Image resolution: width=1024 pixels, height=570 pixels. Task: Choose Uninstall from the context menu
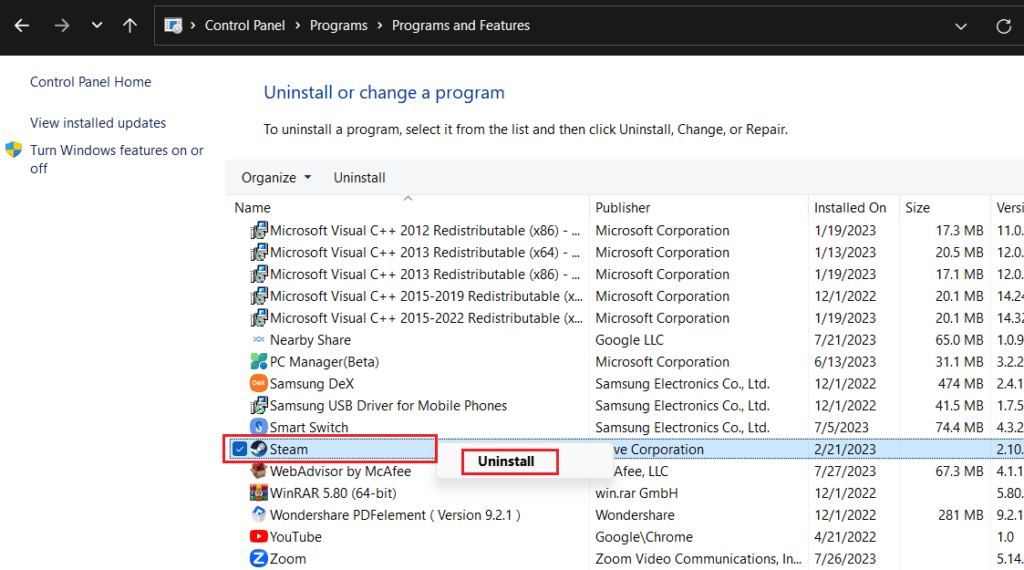pos(506,462)
